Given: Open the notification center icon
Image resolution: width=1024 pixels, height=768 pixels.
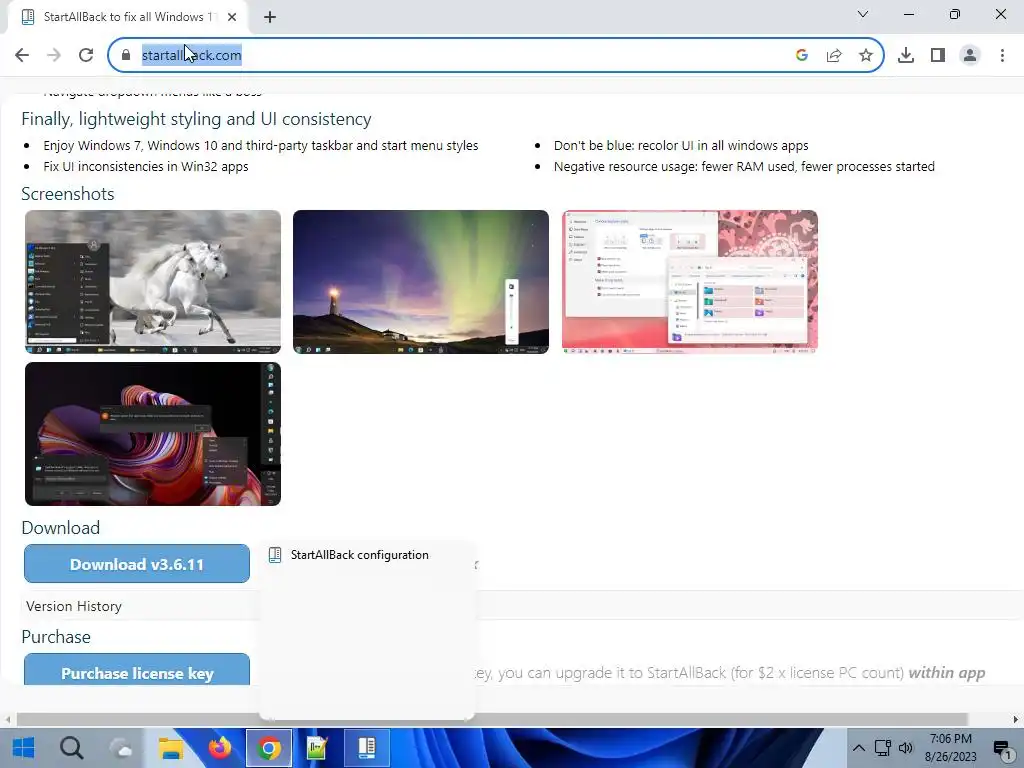Looking at the screenshot, I should point(1003,748).
